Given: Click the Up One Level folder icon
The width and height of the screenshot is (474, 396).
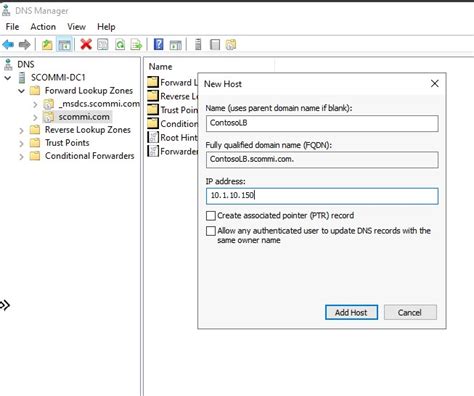Looking at the screenshot, I should (x=47, y=44).
